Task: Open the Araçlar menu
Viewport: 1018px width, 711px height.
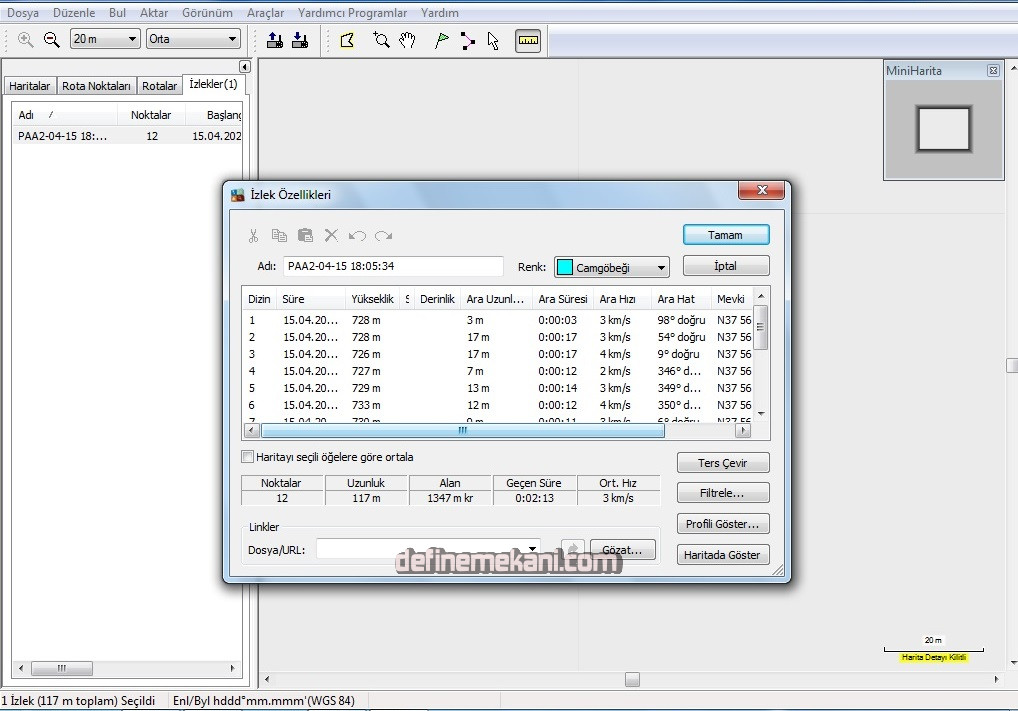Action: pos(265,13)
